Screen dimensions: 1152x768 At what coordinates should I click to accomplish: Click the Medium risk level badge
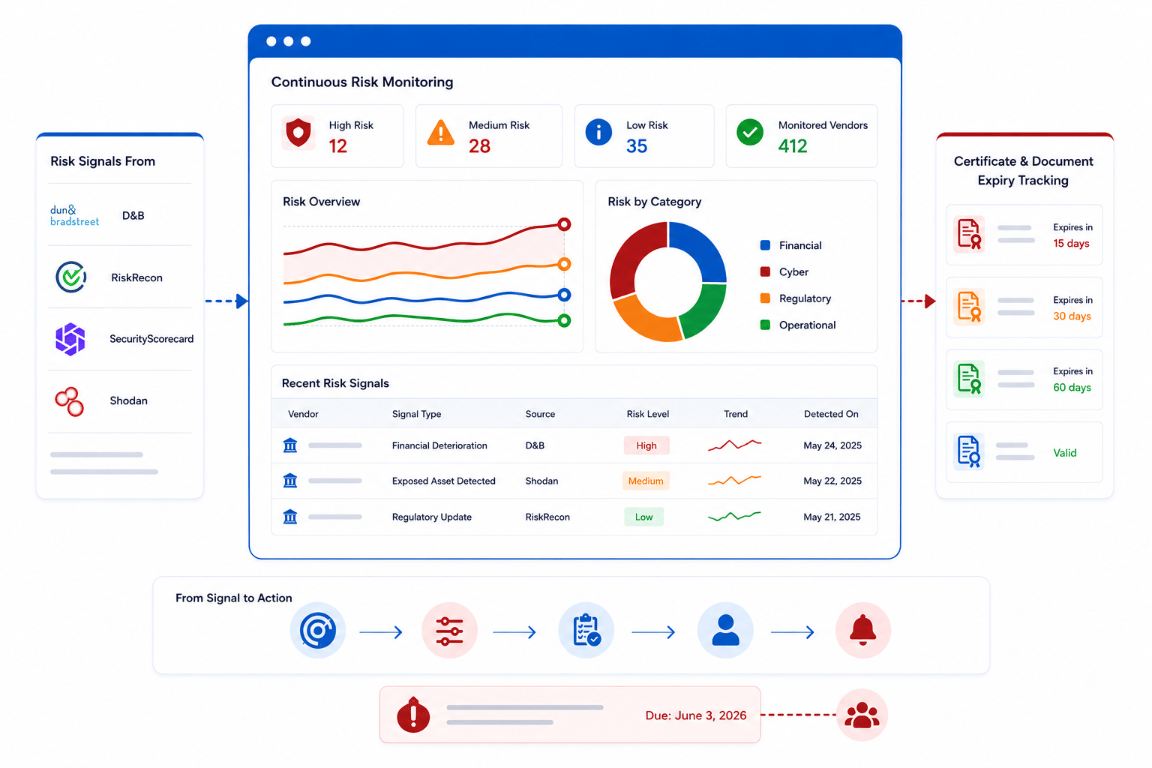(646, 481)
